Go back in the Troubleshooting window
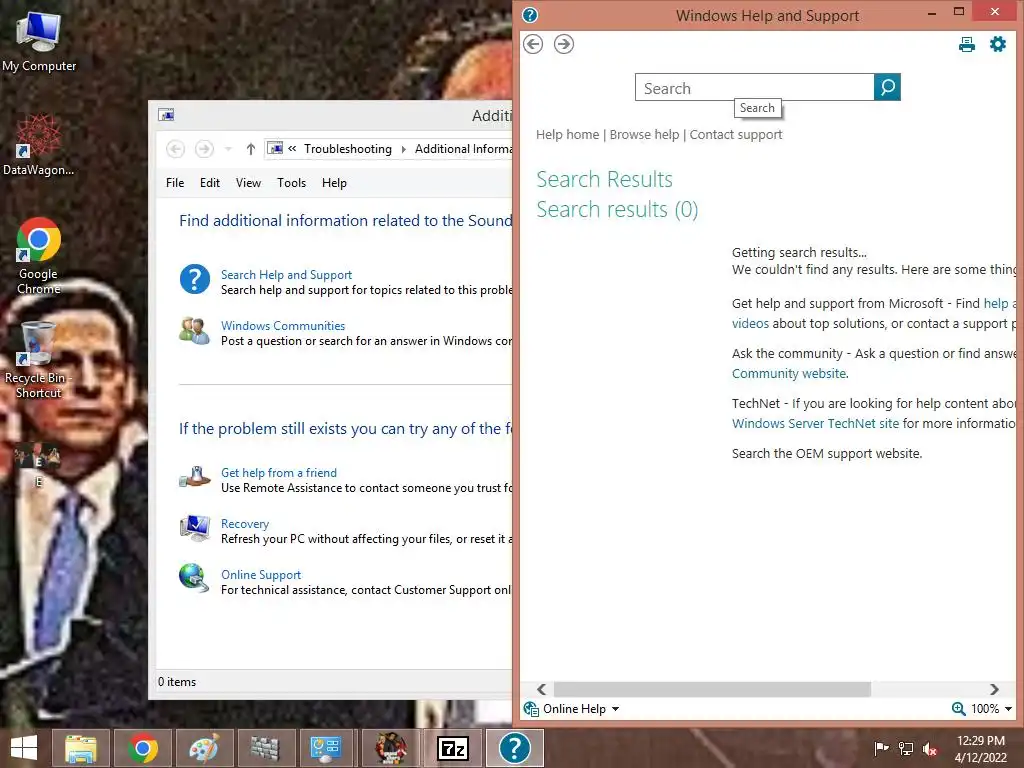Image resolution: width=1024 pixels, height=768 pixels. (175, 149)
